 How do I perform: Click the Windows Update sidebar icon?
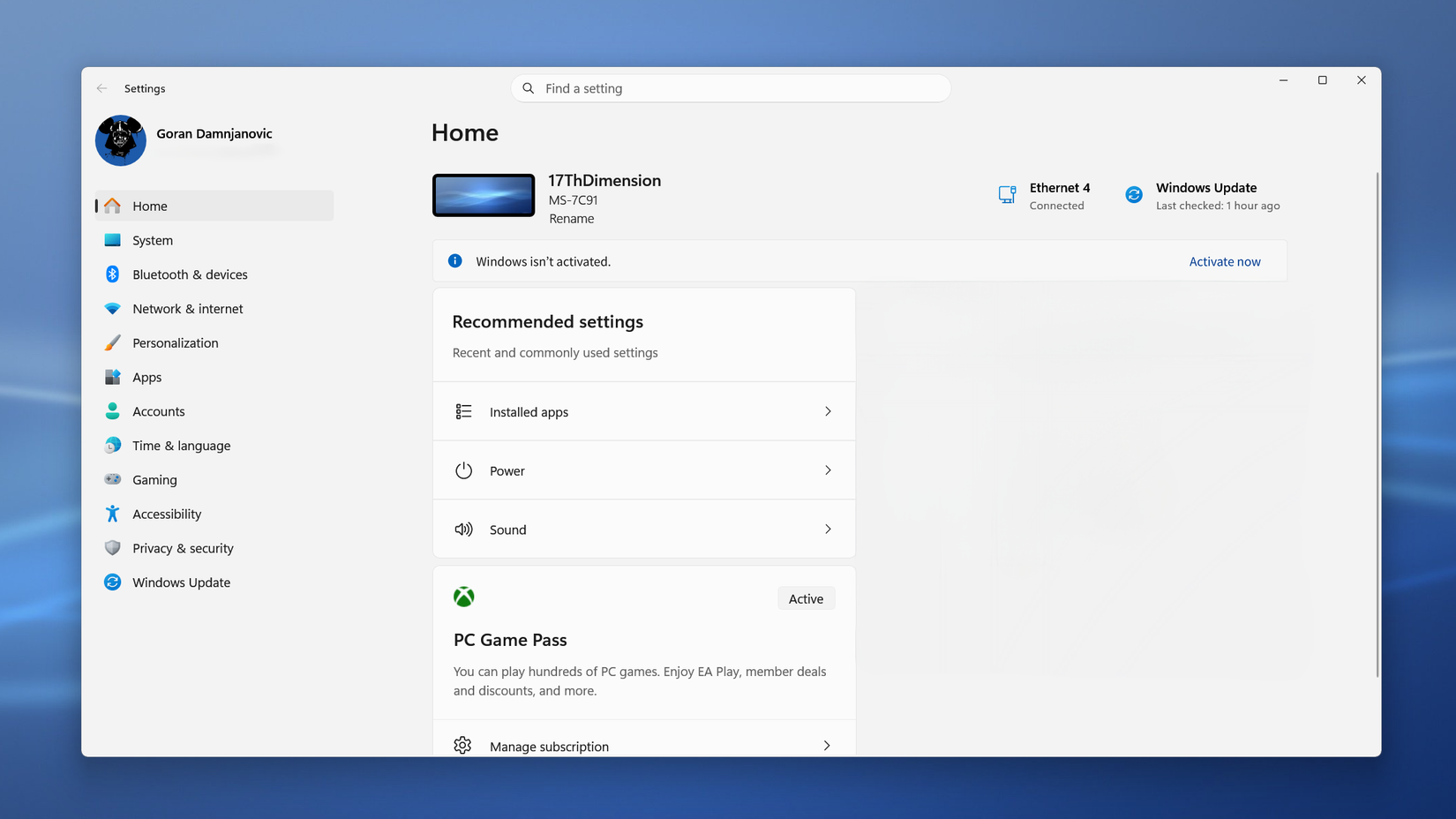coord(112,582)
